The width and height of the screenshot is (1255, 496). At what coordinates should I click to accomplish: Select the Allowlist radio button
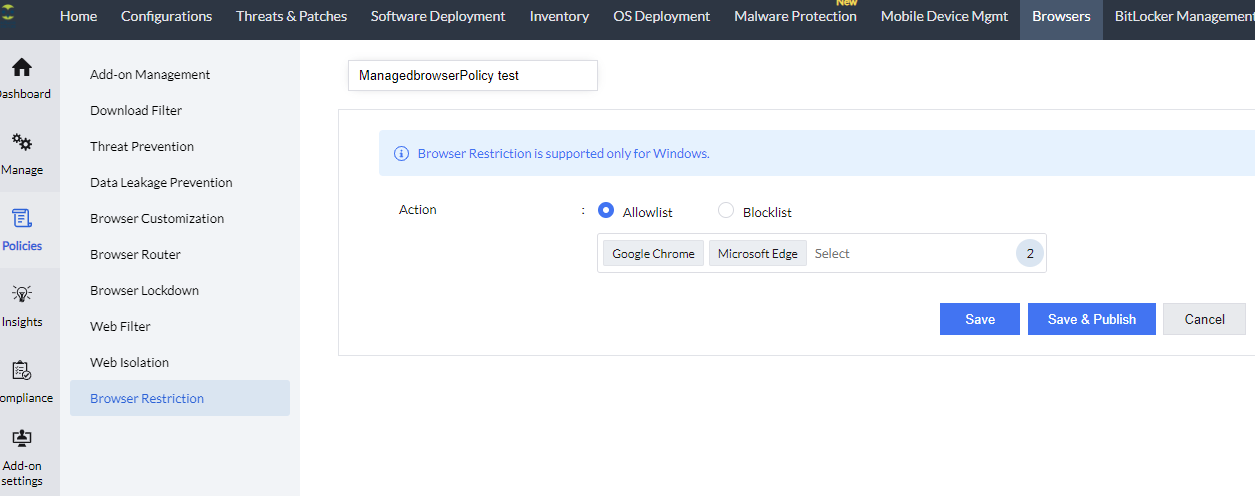(x=605, y=211)
